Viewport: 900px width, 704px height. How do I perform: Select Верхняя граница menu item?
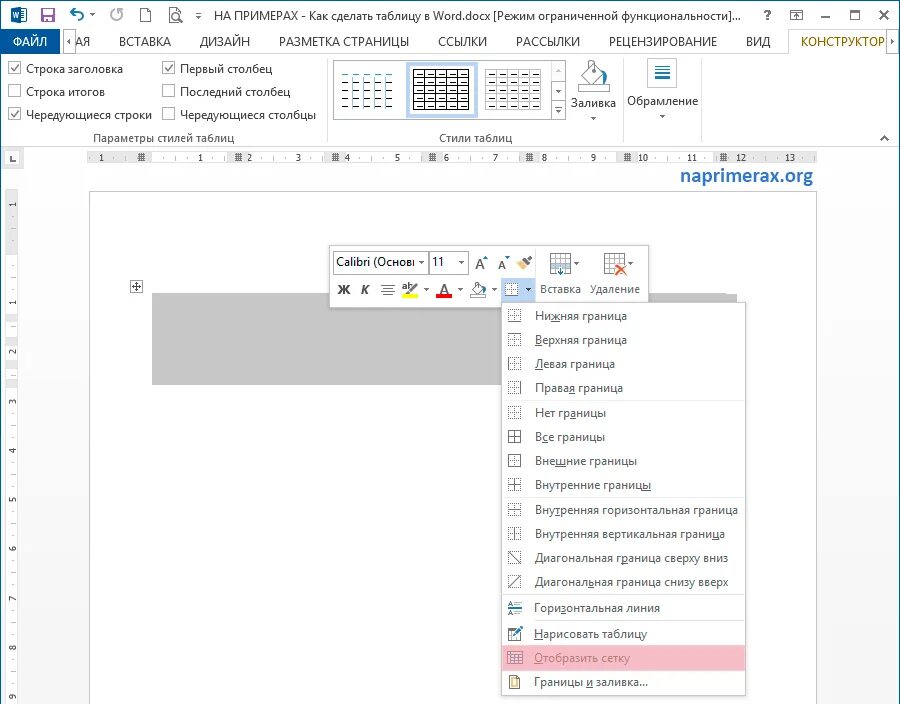623,340
